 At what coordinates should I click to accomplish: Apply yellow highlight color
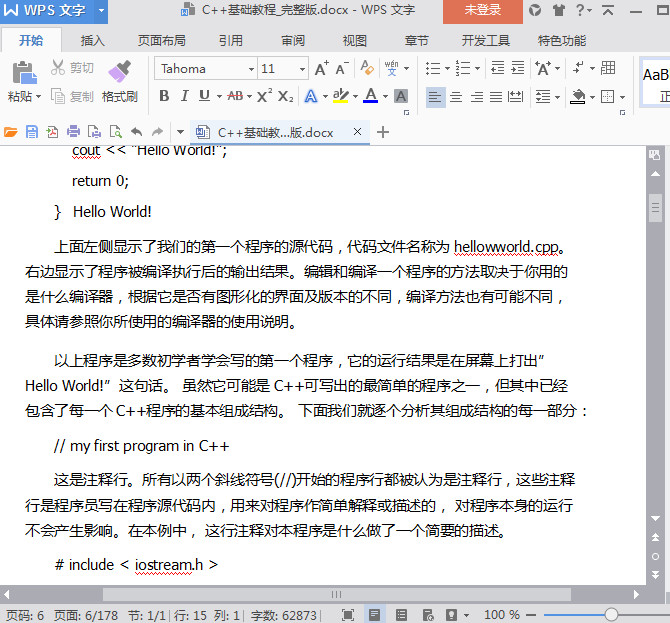[341, 96]
